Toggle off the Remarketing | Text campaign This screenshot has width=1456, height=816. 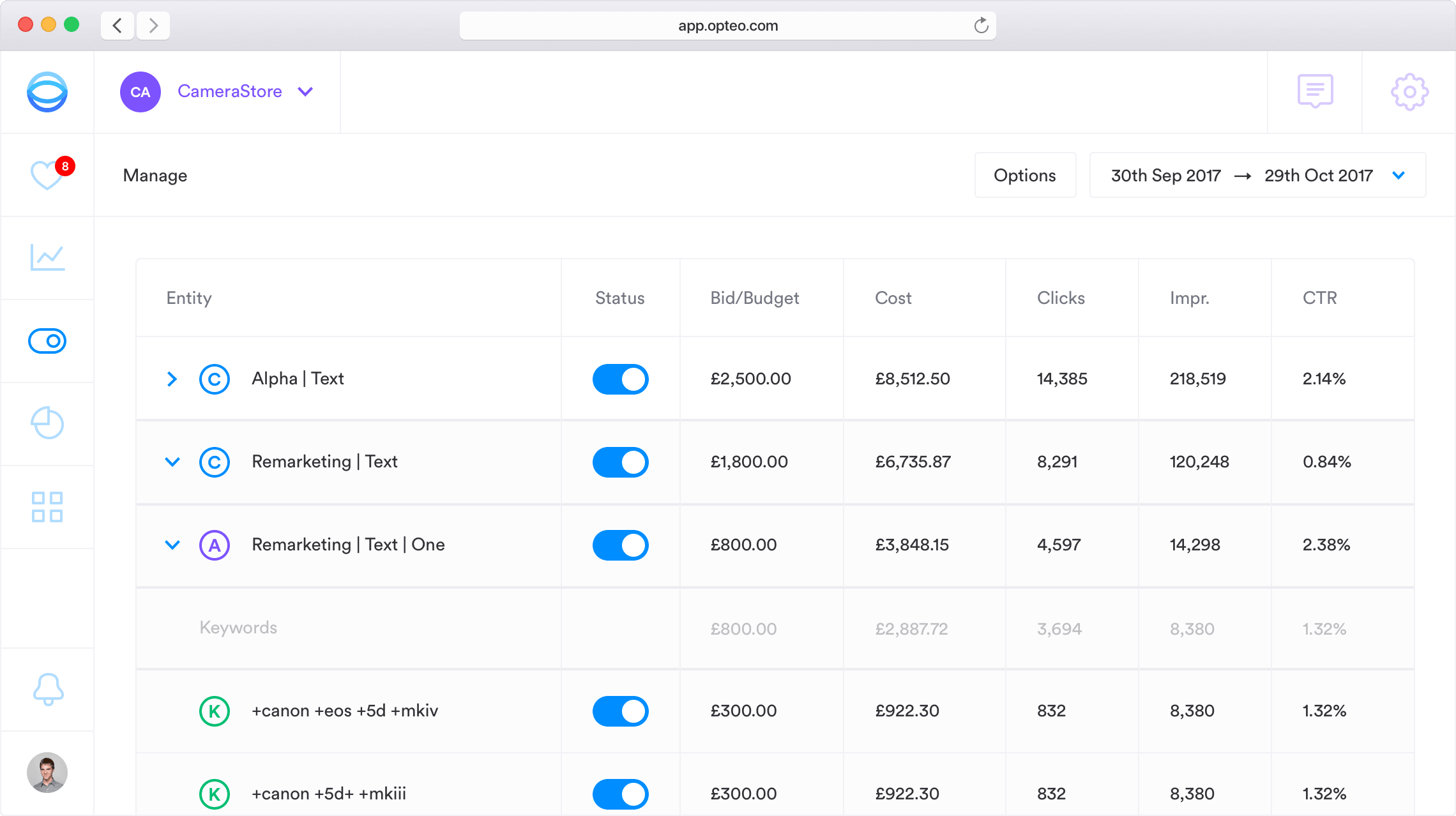(x=620, y=462)
